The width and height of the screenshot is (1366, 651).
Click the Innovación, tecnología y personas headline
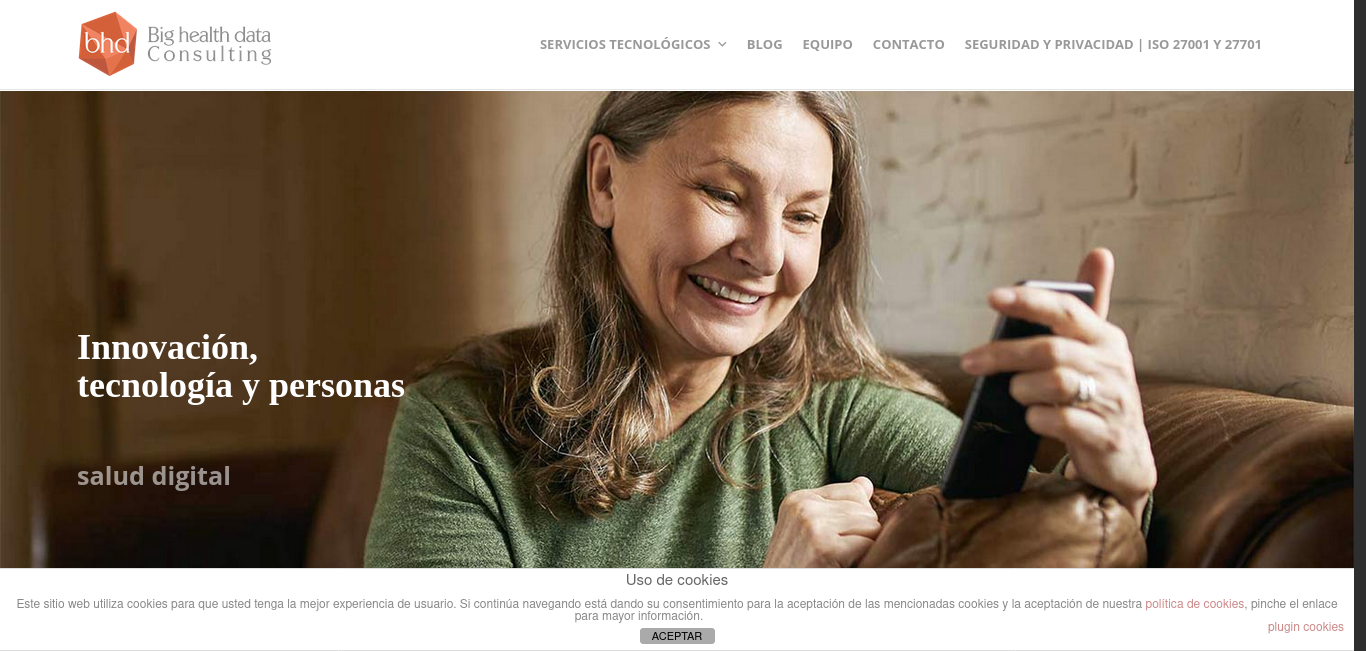click(x=241, y=366)
